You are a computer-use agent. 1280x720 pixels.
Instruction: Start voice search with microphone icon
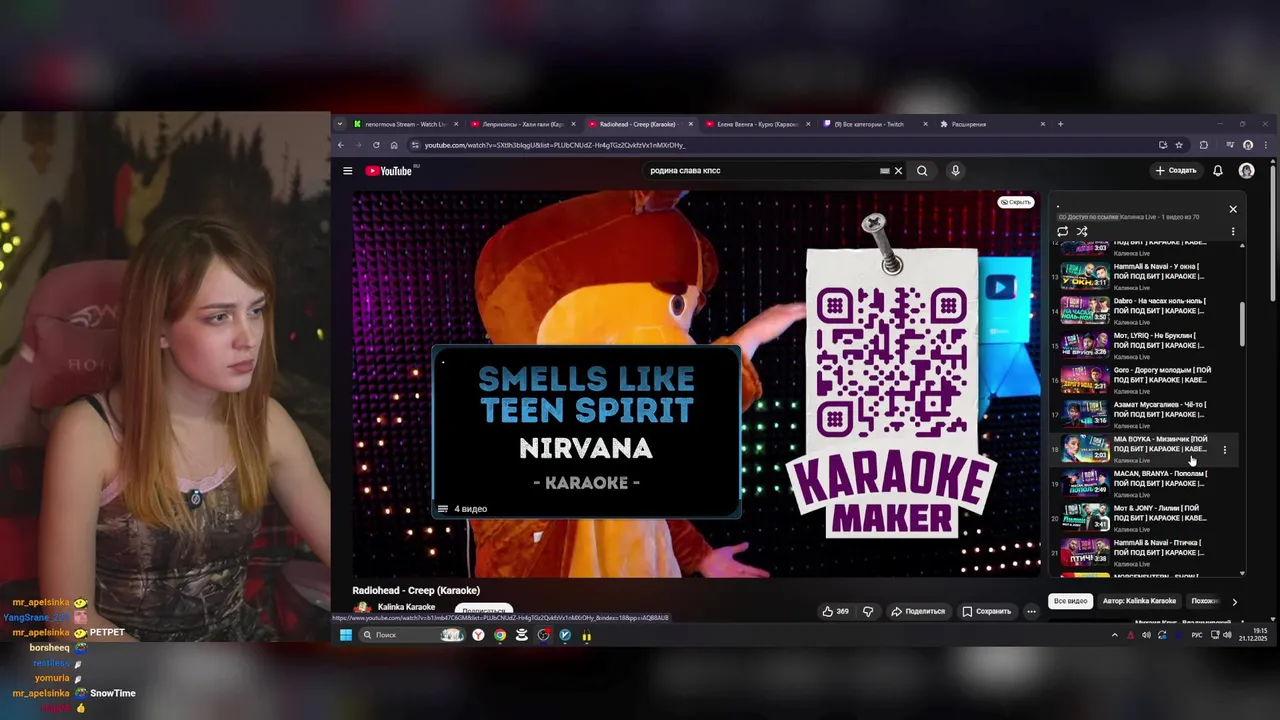(x=955, y=171)
